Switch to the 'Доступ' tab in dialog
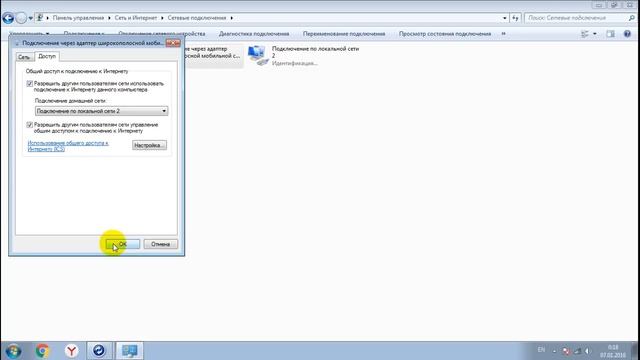This screenshot has height=360, width=640. [x=47, y=56]
